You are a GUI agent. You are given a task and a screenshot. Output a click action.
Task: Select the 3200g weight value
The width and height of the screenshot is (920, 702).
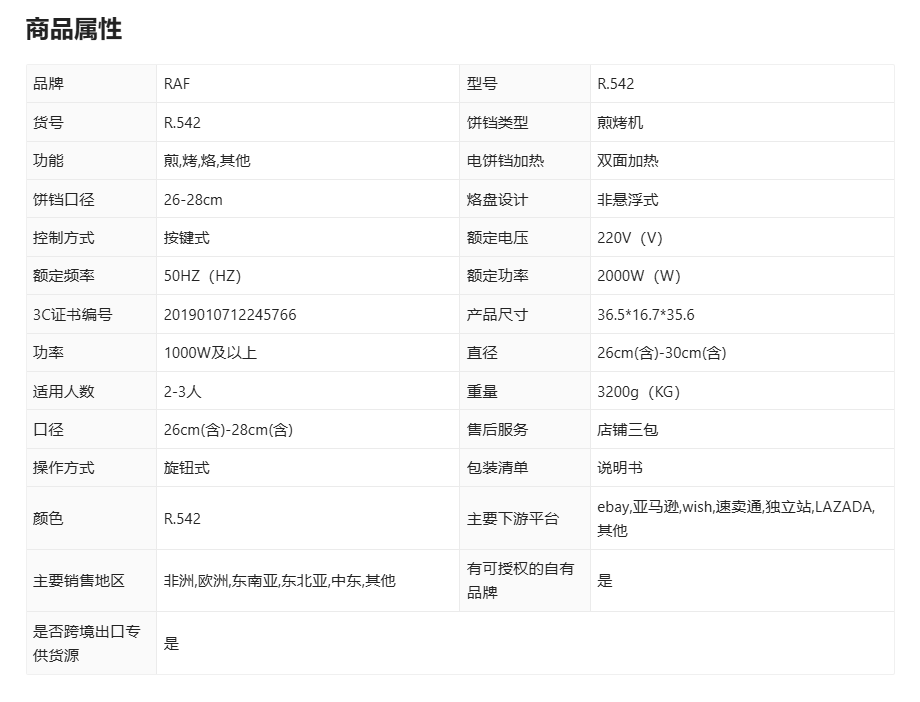coord(638,392)
